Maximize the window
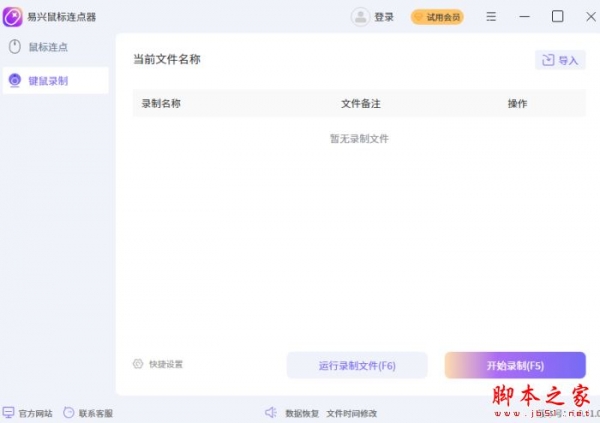 557,16
